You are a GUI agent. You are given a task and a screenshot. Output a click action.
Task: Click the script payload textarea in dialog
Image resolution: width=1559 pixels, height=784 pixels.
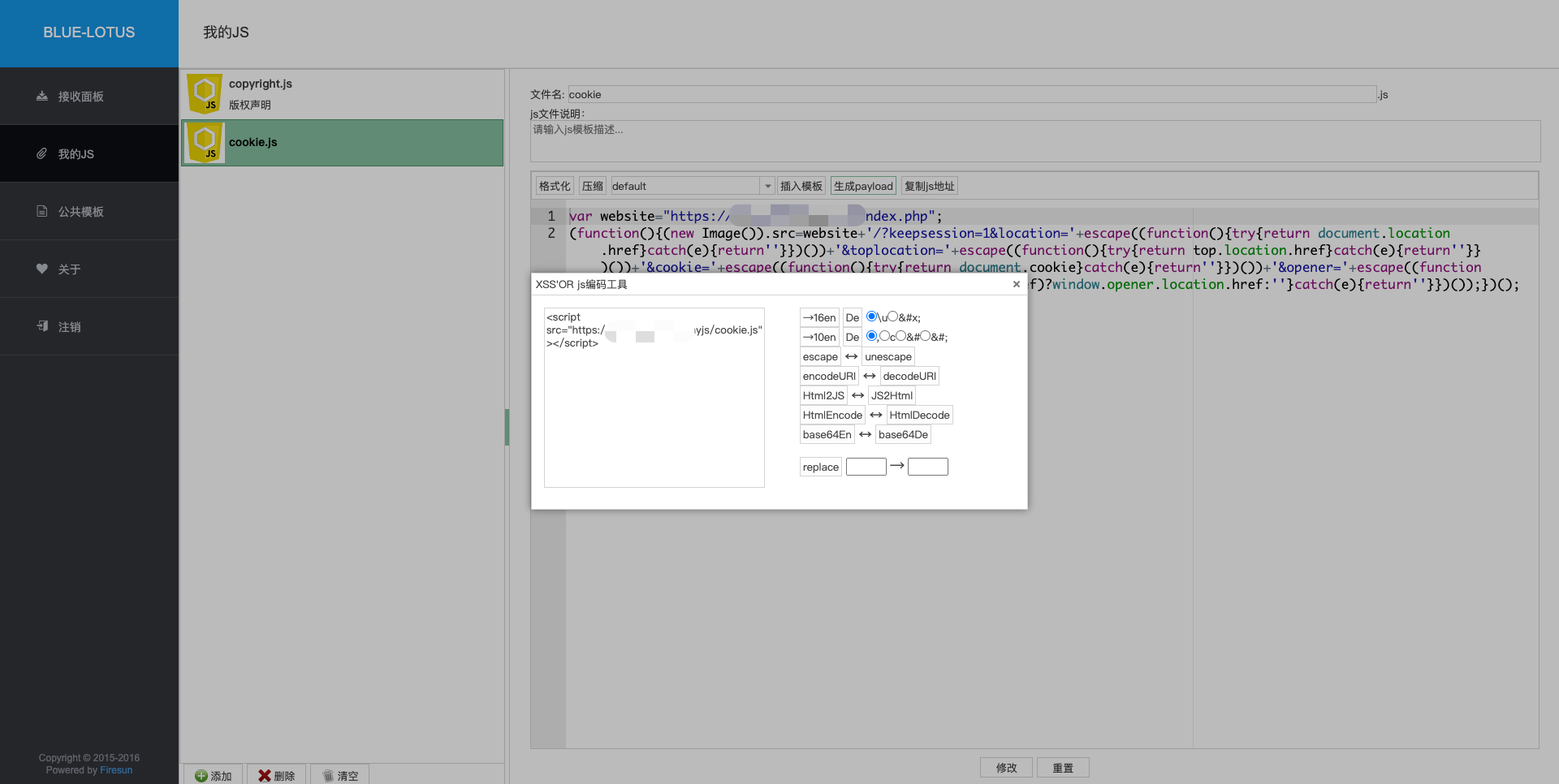pos(654,398)
